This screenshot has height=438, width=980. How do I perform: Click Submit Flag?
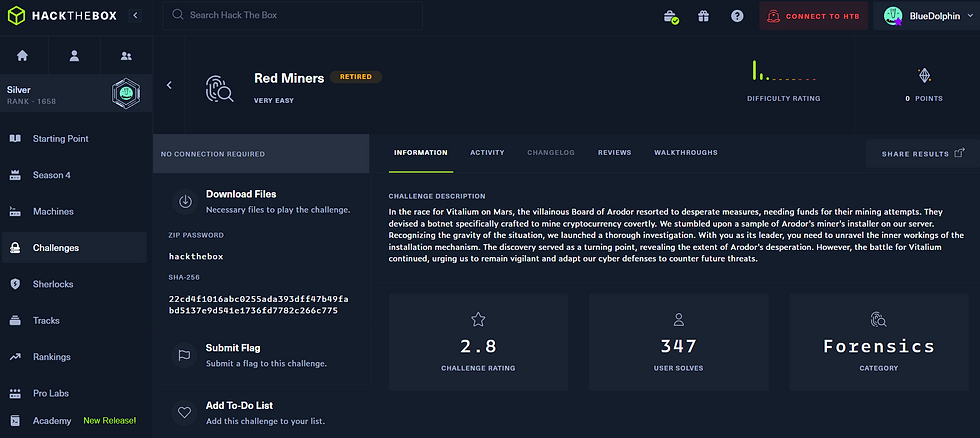232,348
